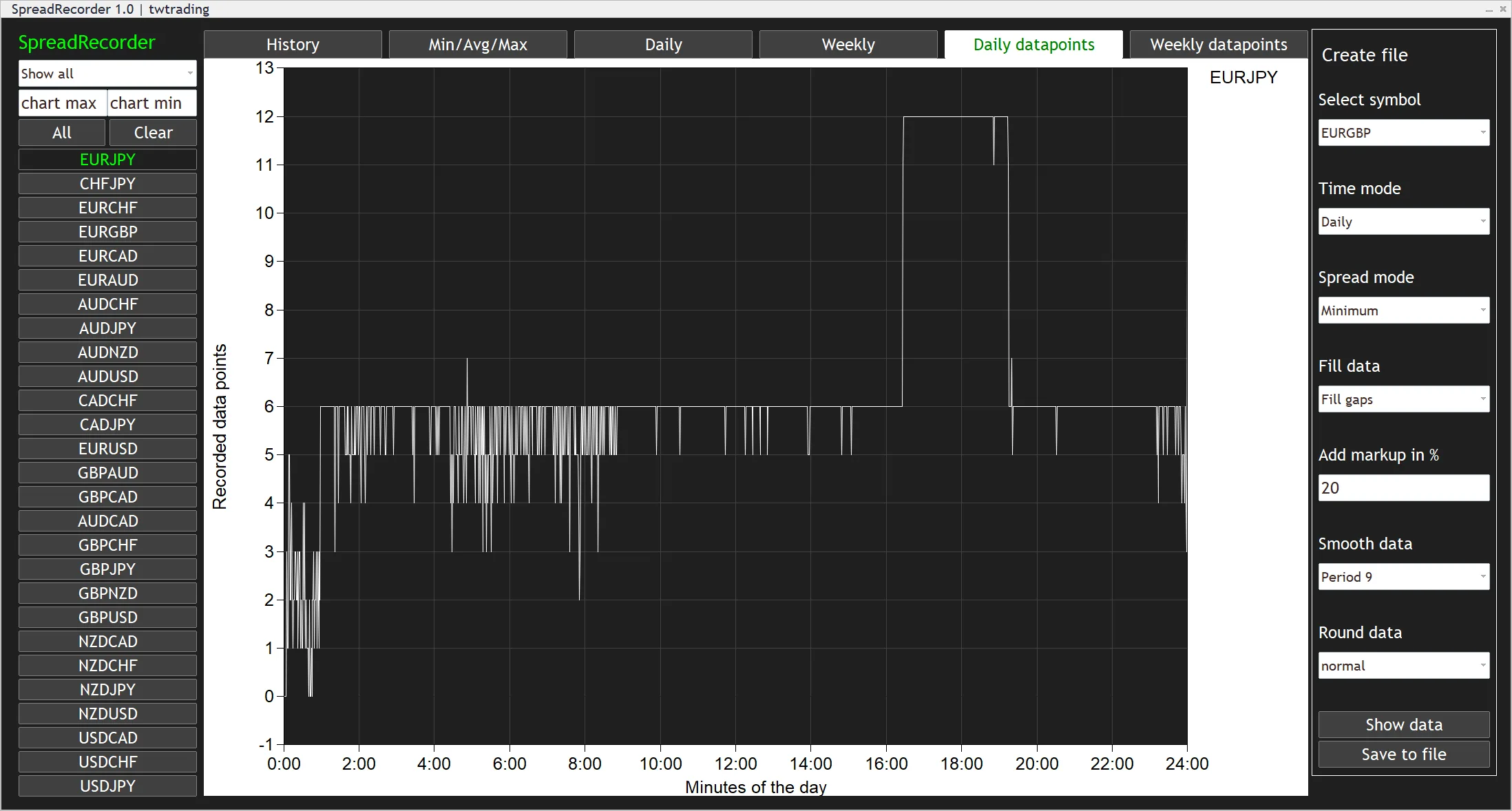Open the Show all dropdown
This screenshot has height=811, width=1512.
[x=107, y=74]
